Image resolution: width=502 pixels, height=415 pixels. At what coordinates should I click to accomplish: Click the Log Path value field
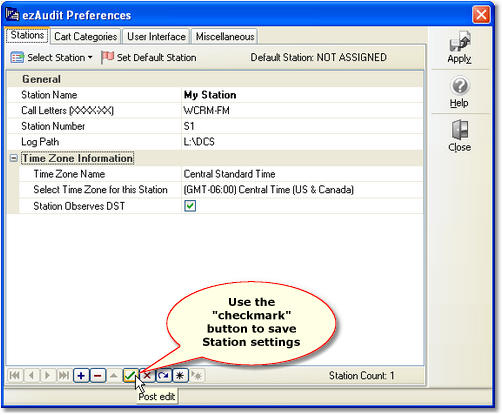pos(302,142)
